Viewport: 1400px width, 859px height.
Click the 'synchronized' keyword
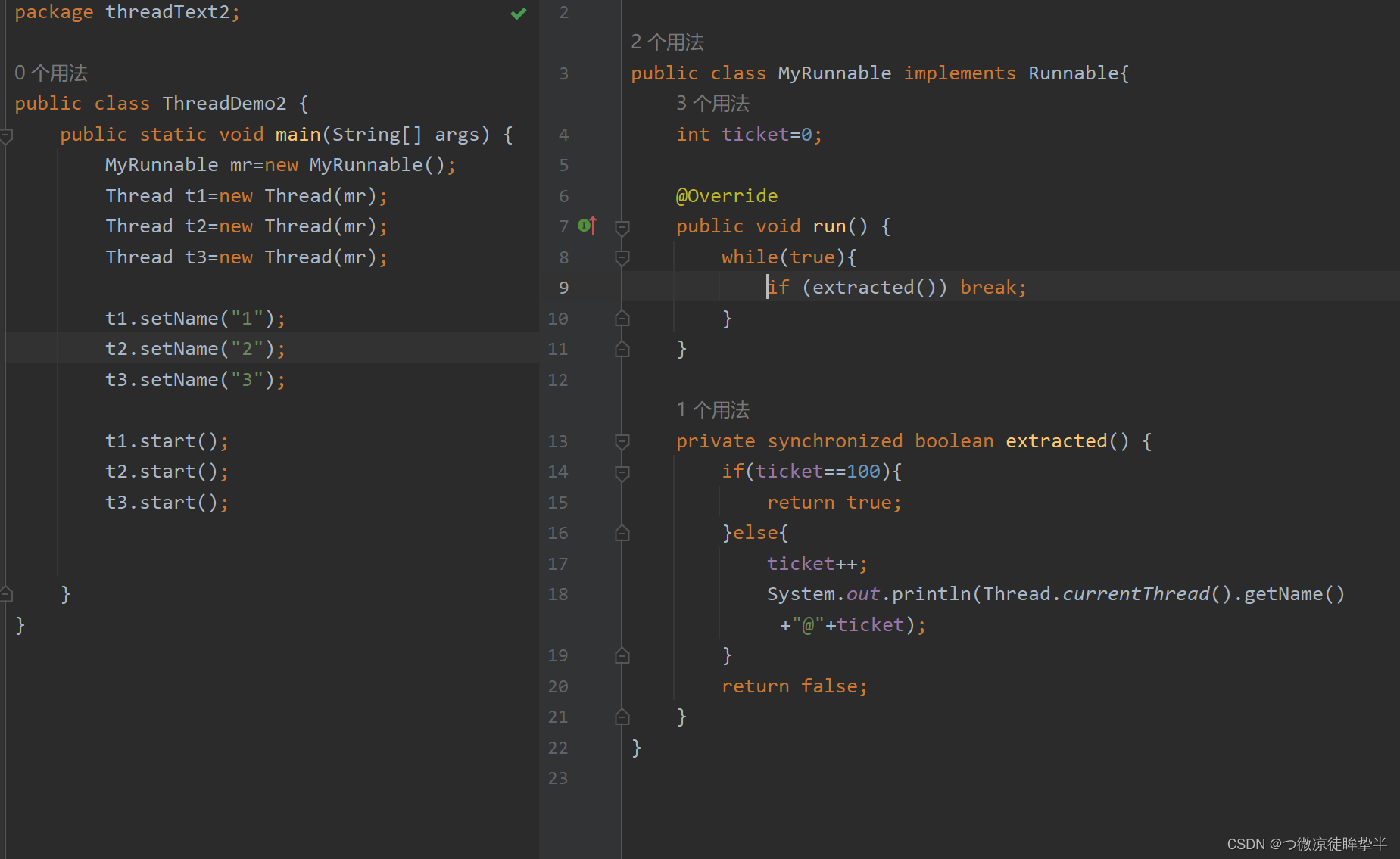point(834,441)
